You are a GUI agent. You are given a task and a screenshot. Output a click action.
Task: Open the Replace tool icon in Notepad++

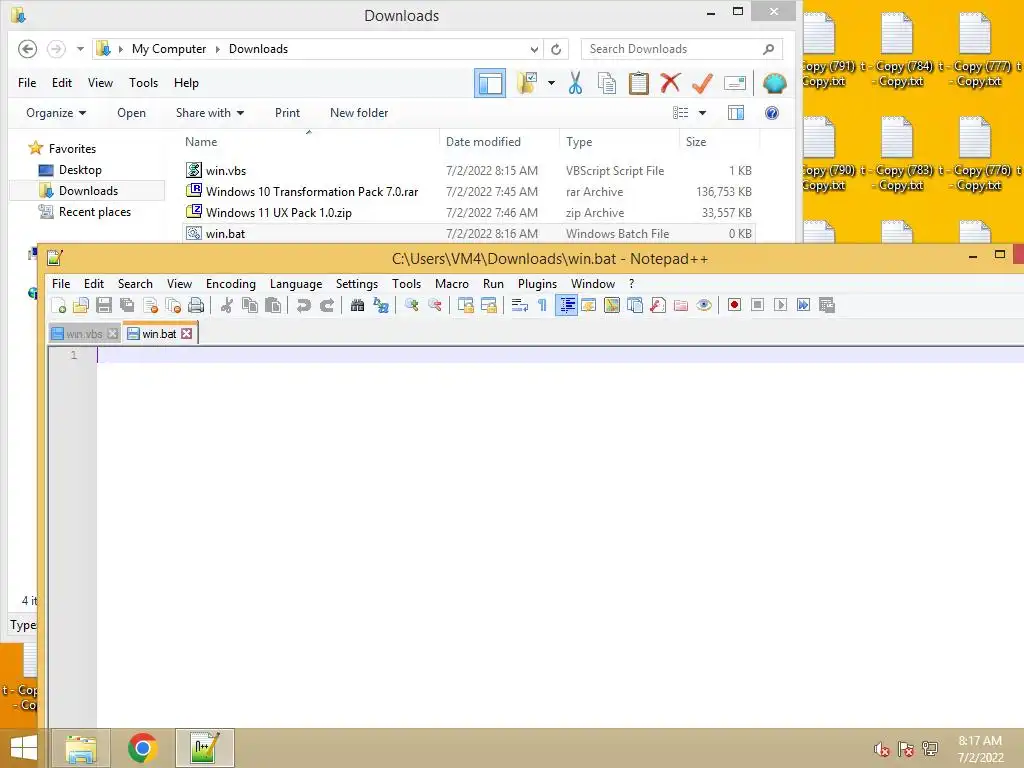click(381, 305)
